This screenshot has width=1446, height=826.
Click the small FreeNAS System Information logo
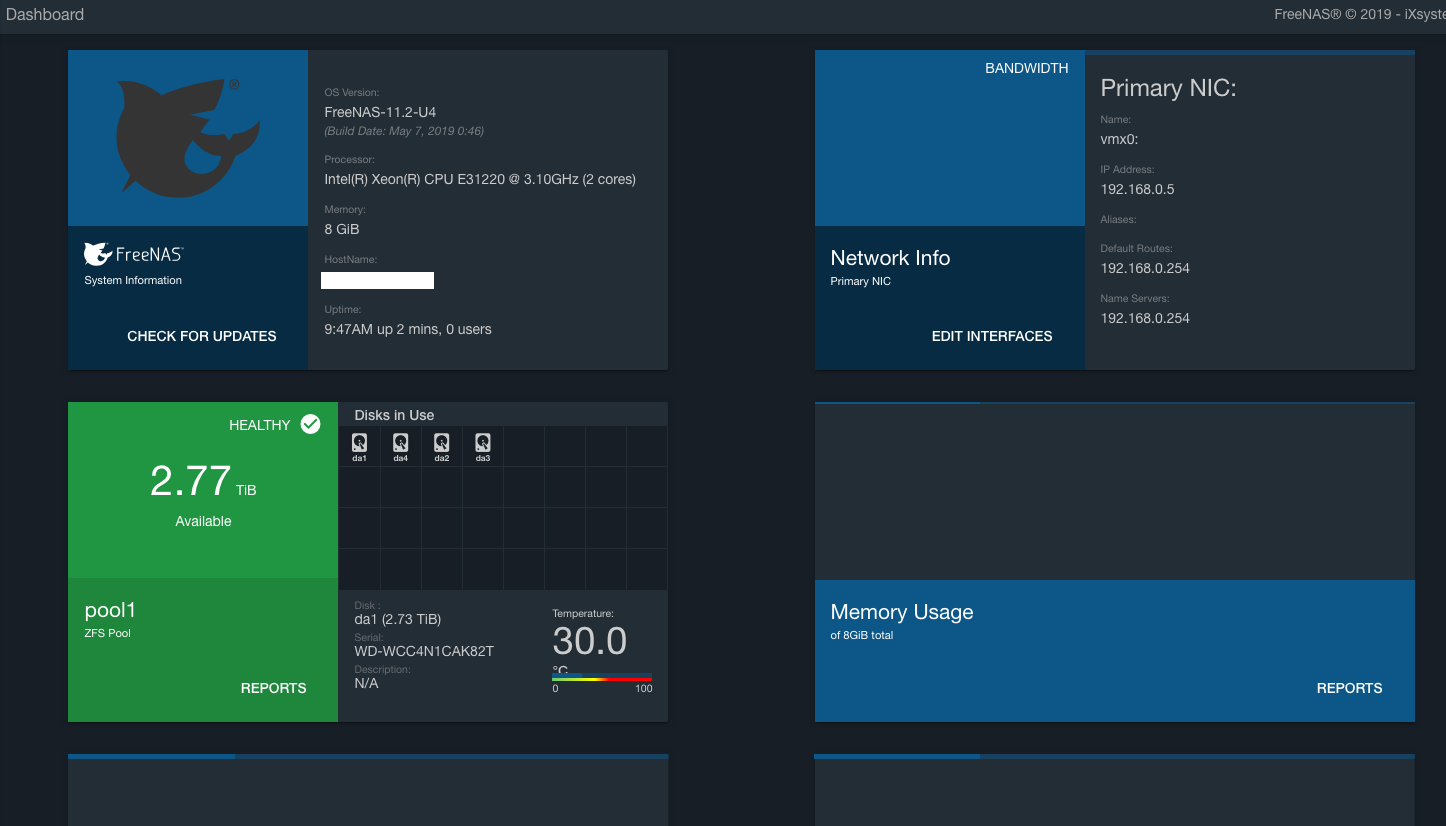[x=133, y=254]
